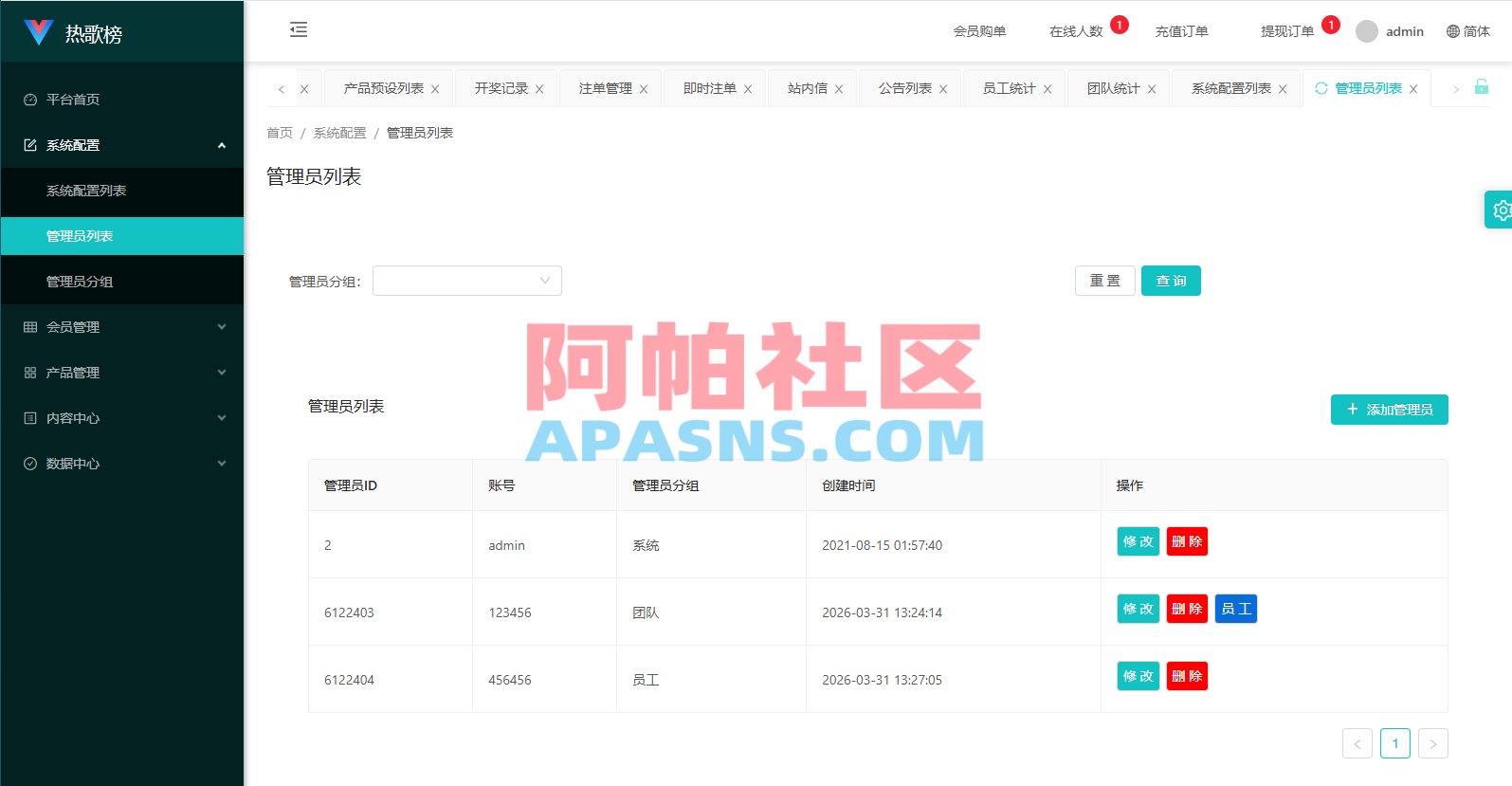Click 员工 button for account 123456
The height and width of the screenshot is (786, 1512).
[x=1236, y=609]
